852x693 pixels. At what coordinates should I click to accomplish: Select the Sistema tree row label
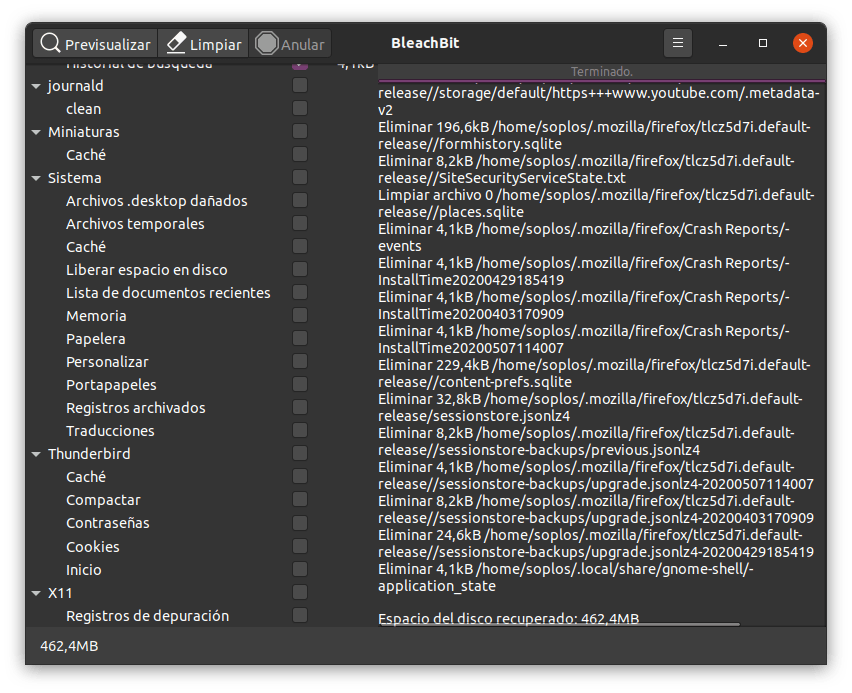click(74, 178)
